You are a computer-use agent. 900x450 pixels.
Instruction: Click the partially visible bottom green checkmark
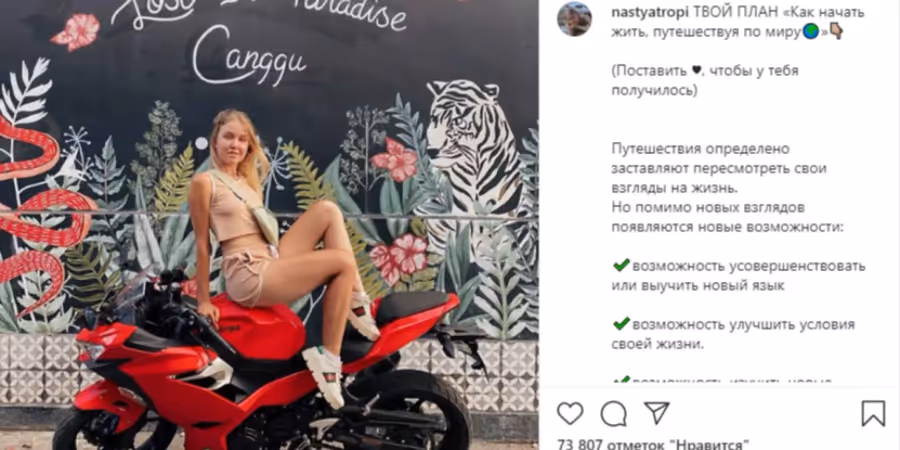pos(621,381)
